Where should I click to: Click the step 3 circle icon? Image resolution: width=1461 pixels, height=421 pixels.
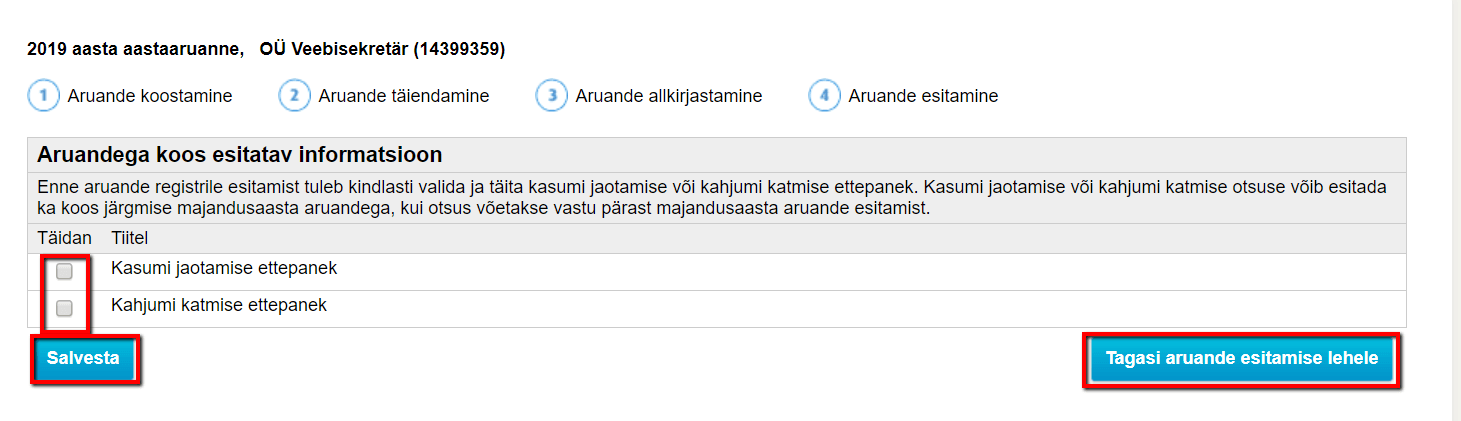(551, 96)
